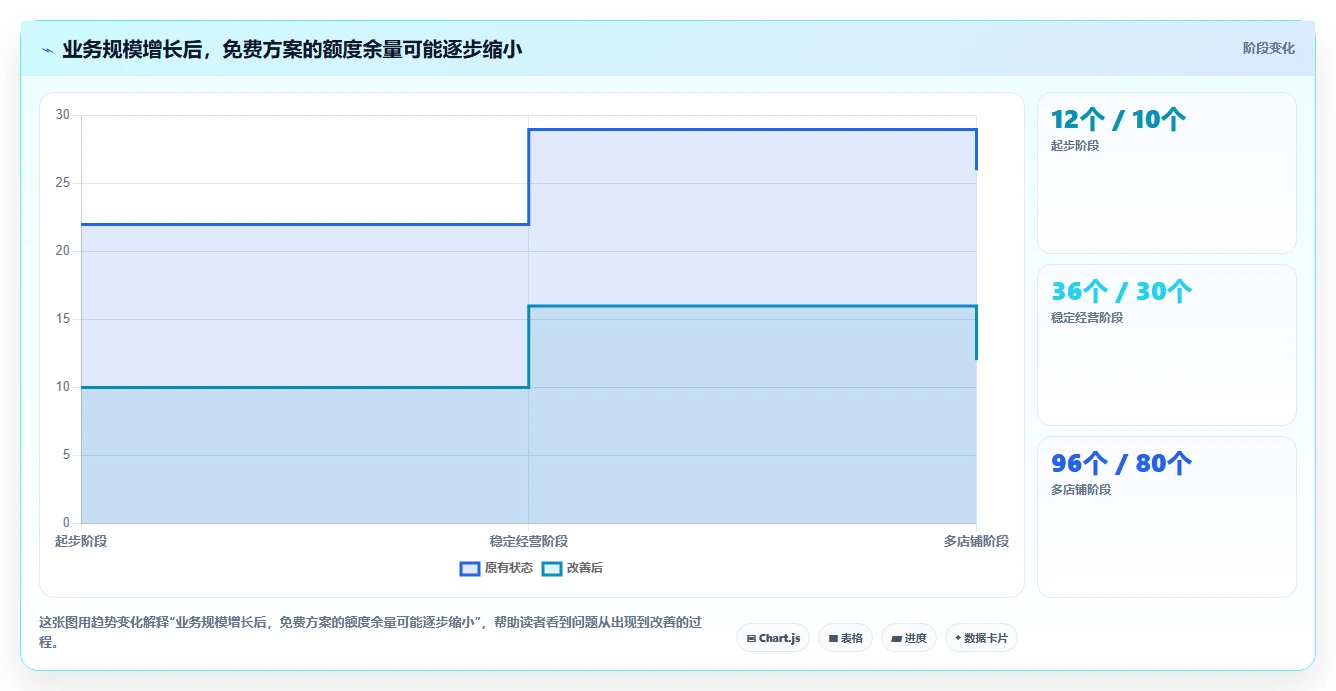Open the 起步阶段 data card
The image size is (1336, 691).
[x=1167, y=173]
